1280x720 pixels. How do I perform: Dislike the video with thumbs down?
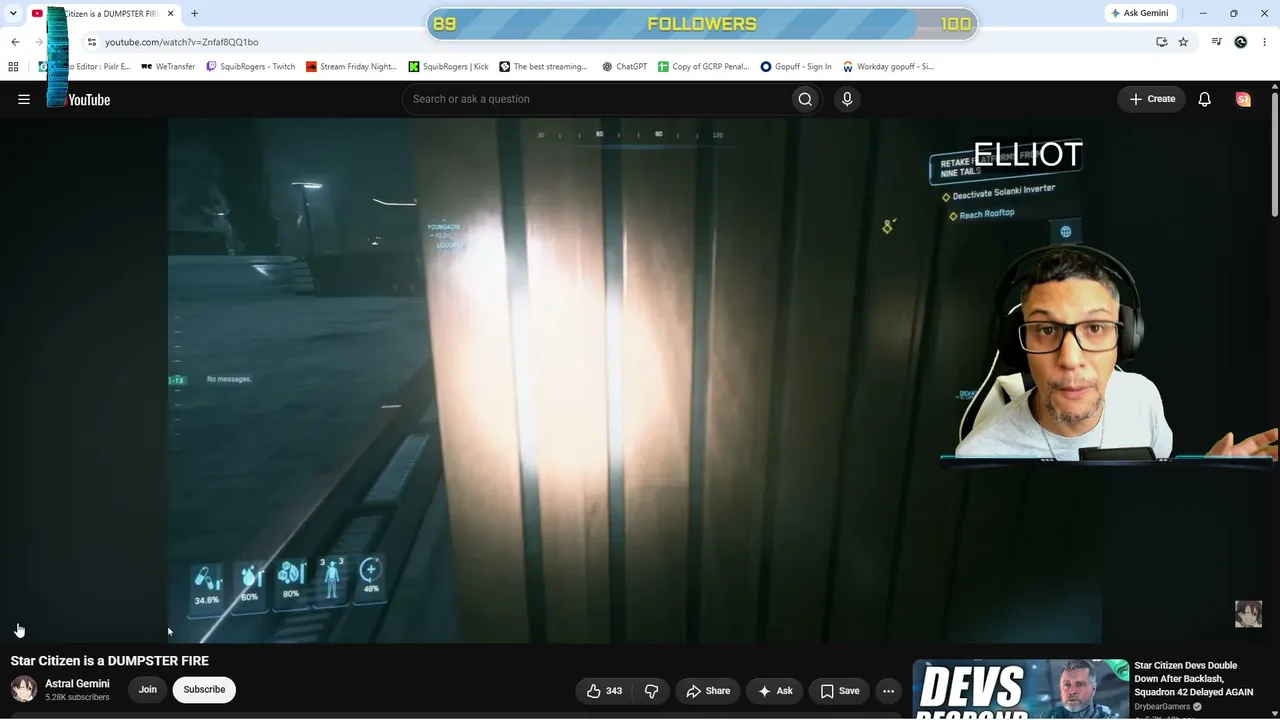click(652, 691)
